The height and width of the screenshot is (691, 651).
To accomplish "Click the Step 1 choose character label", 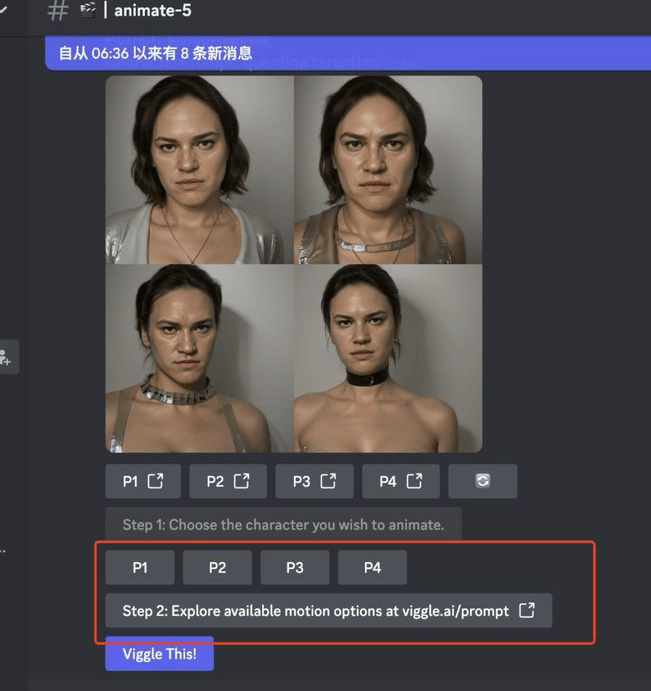I will pos(283,524).
